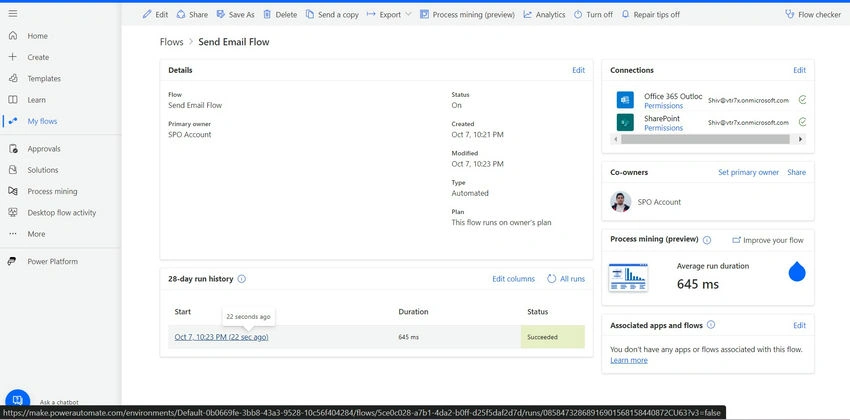Go to Flows breadcrumb link
This screenshot has width=850, height=420.
(x=171, y=42)
